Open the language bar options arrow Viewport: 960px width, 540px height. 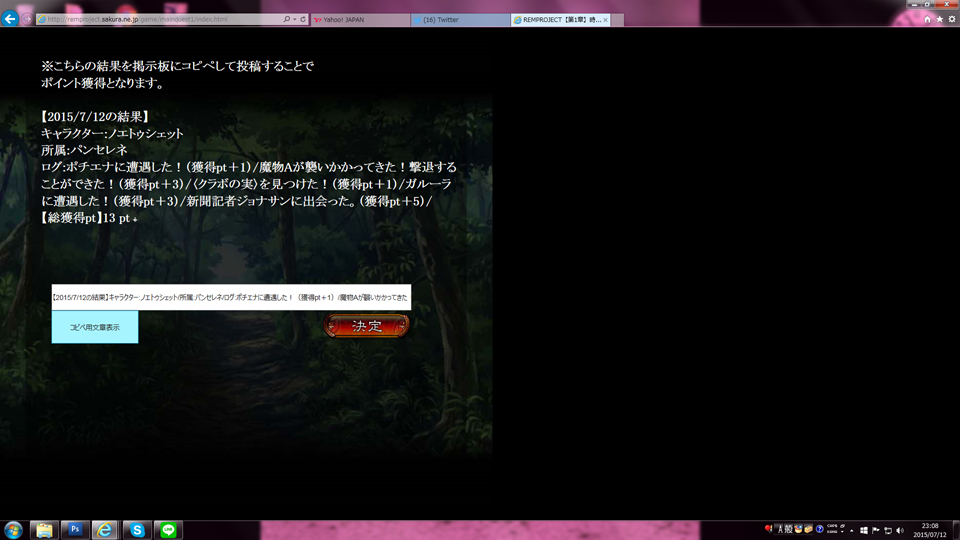coord(842,532)
